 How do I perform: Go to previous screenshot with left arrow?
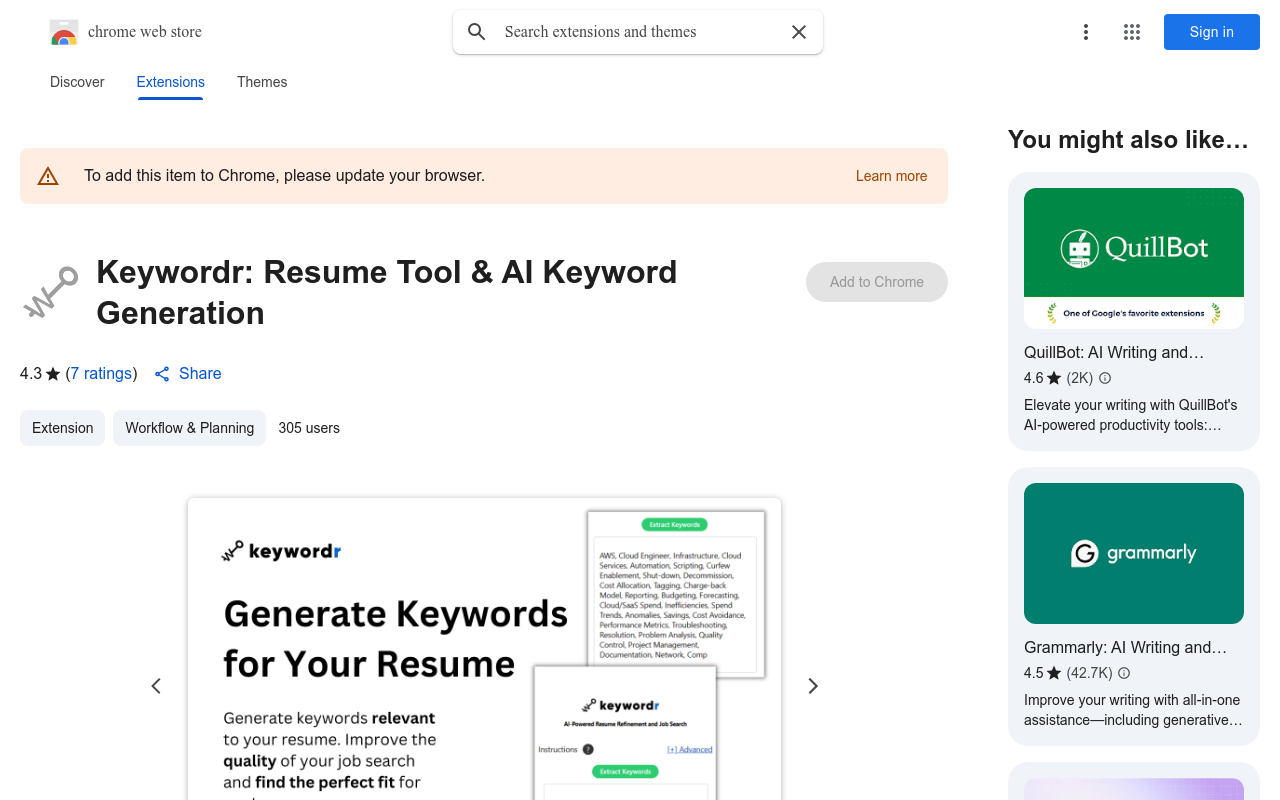156,686
